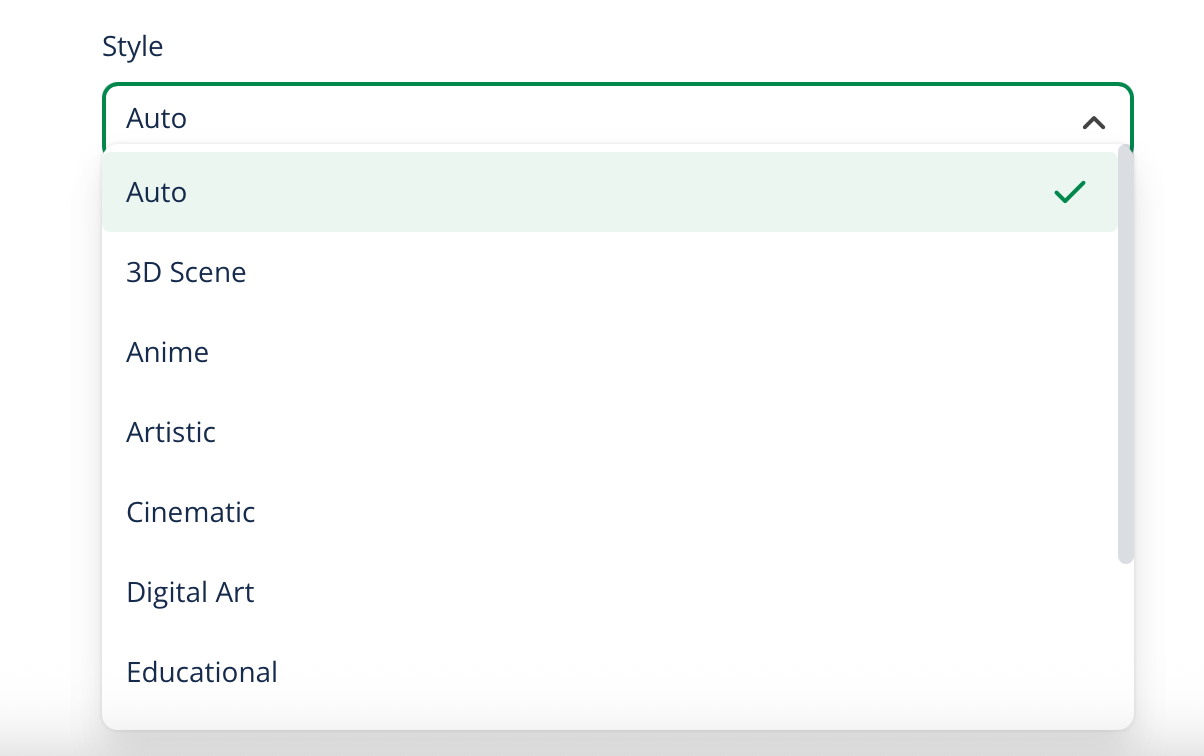1204x756 pixels.
Task: Click the Style field label
Action: coord(132,46)
